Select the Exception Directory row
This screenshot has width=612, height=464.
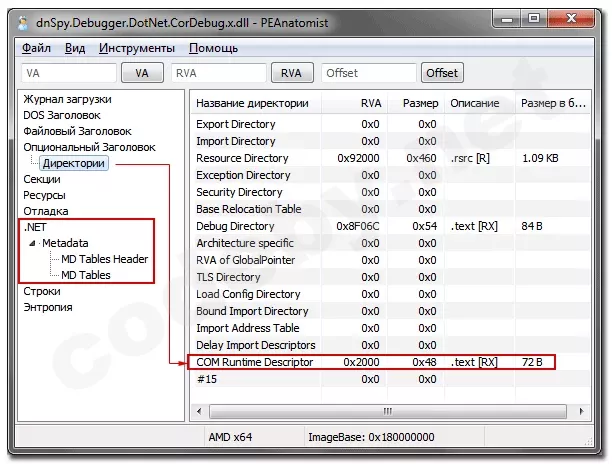point(390,175)
